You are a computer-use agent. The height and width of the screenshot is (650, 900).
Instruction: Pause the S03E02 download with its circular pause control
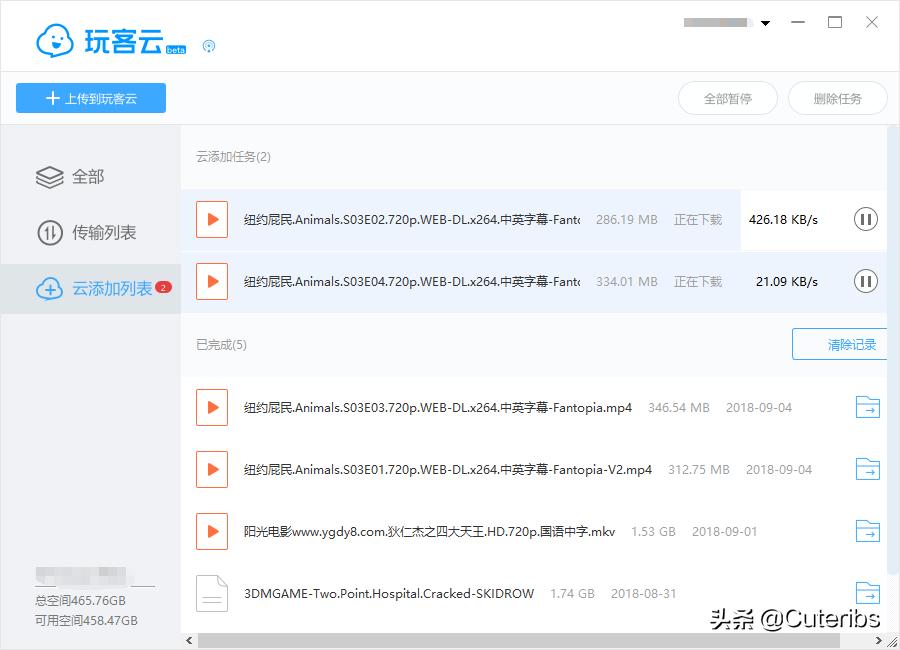[x=865, y=219]
